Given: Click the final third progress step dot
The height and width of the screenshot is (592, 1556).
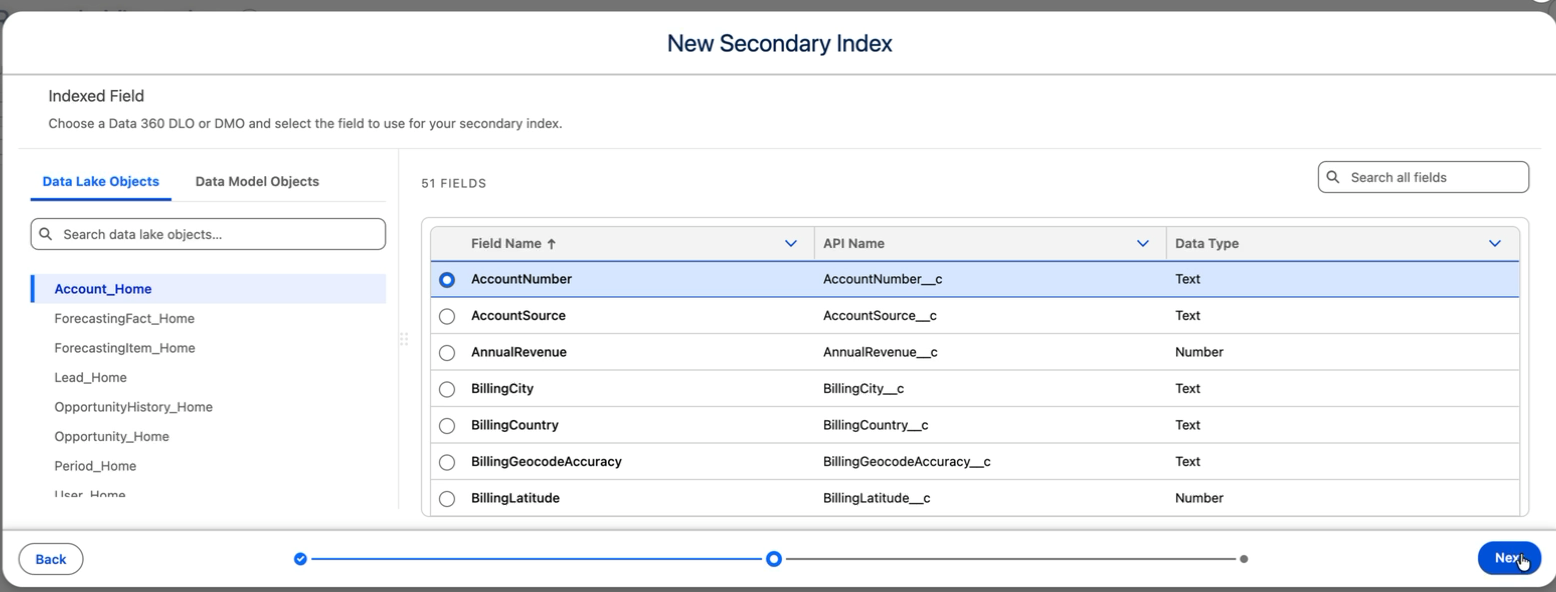Looking at the screenshot, I should coord(1244,559).
